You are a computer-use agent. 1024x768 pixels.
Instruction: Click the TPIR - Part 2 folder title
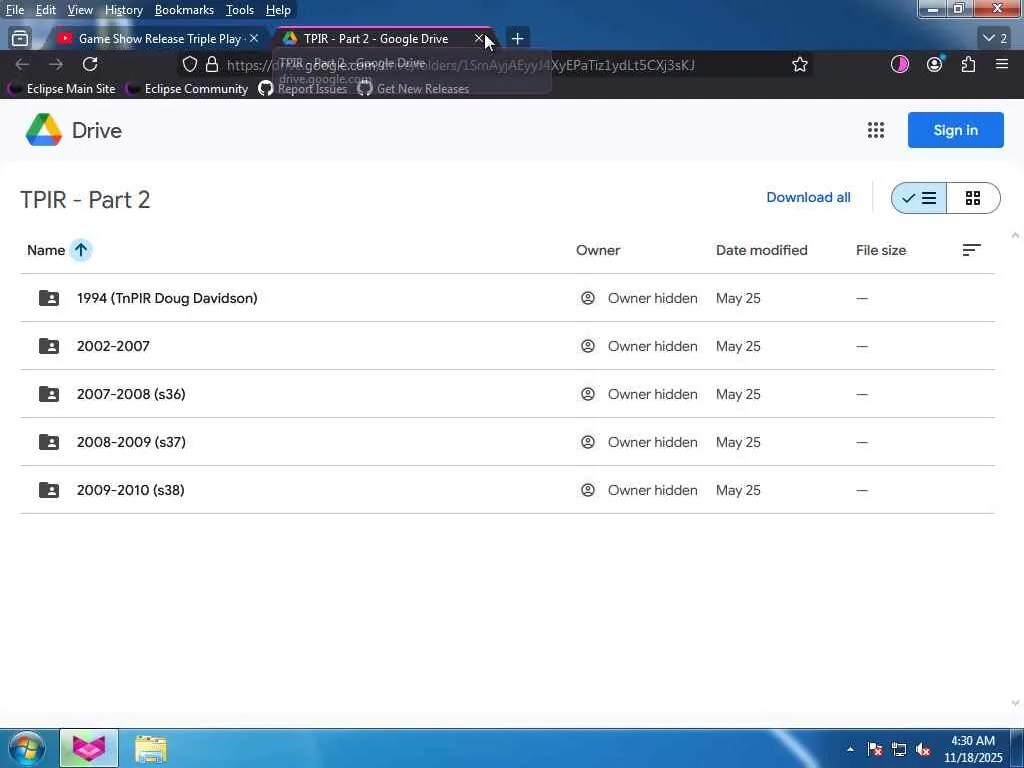(85, 200)
